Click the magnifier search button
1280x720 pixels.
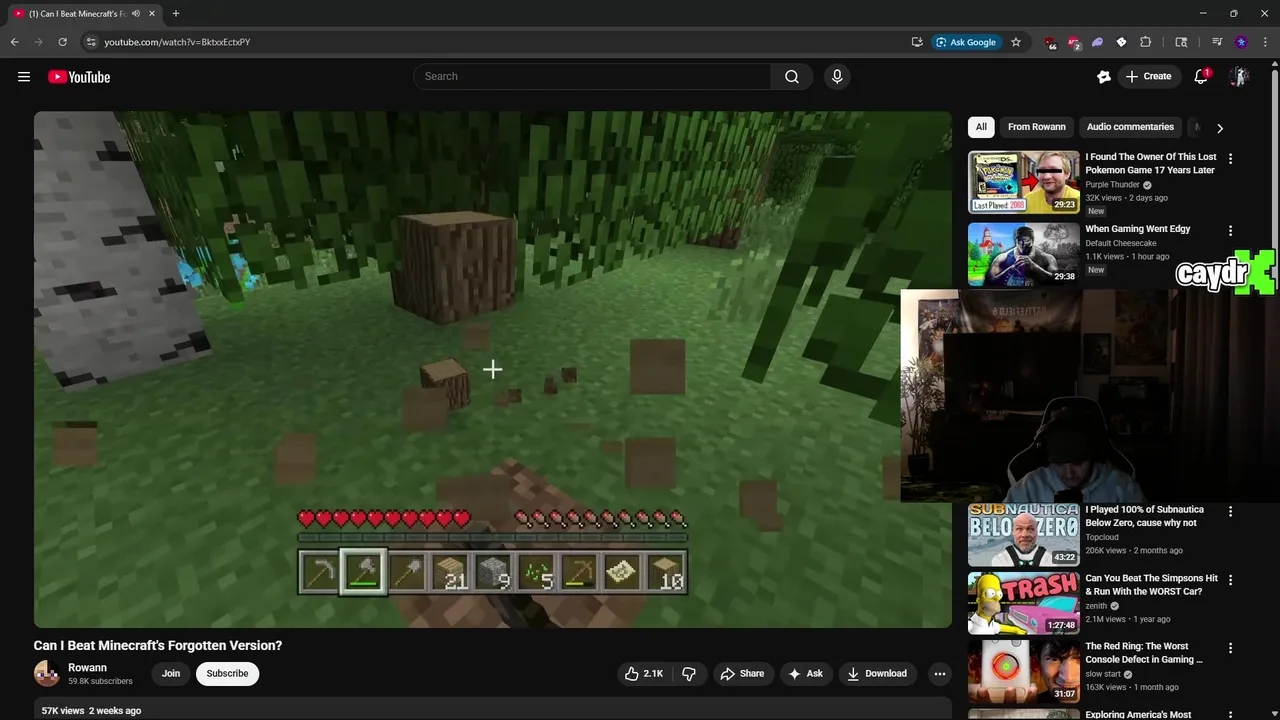(792, 76)
